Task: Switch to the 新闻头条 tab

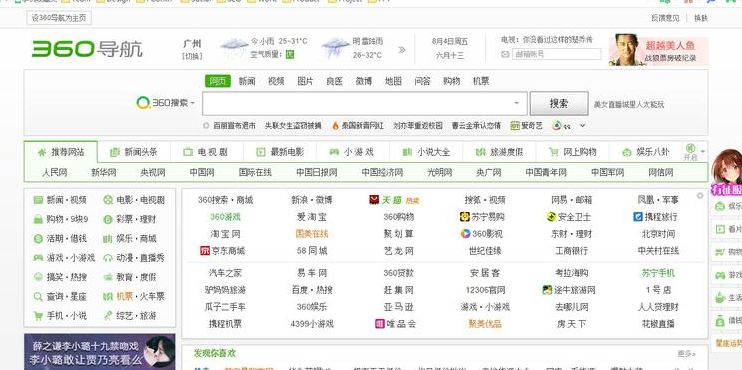Action: coord(134,152)
